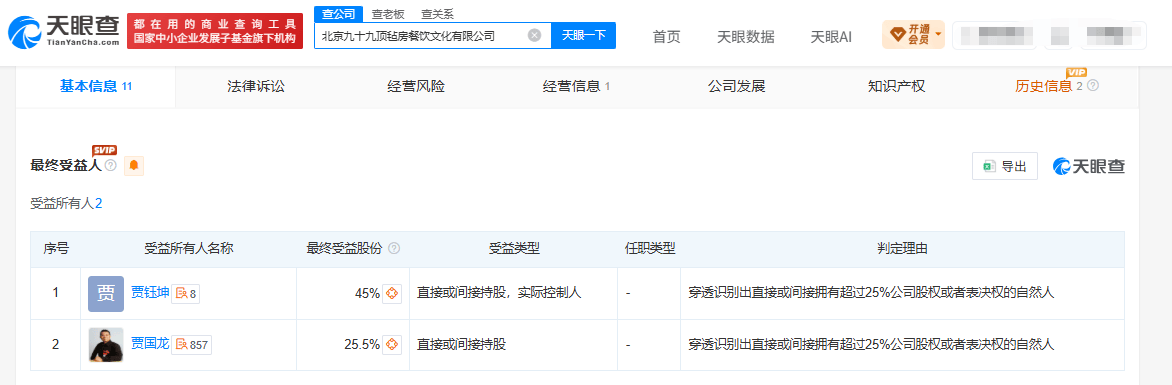Click 贾国龙's related companies badge 857
1172x385 pixels.
pos(191,345)
